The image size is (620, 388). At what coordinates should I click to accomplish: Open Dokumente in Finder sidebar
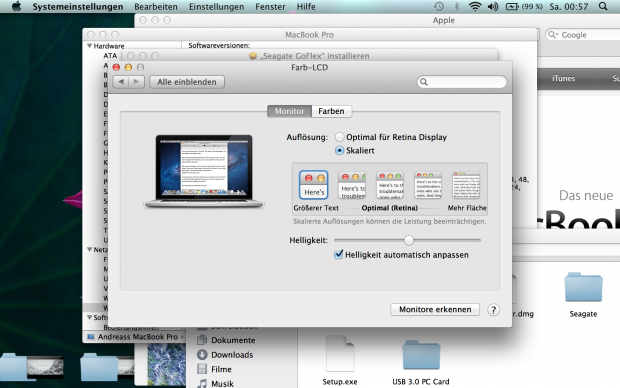pyautogui.click(x=233, y=340)
